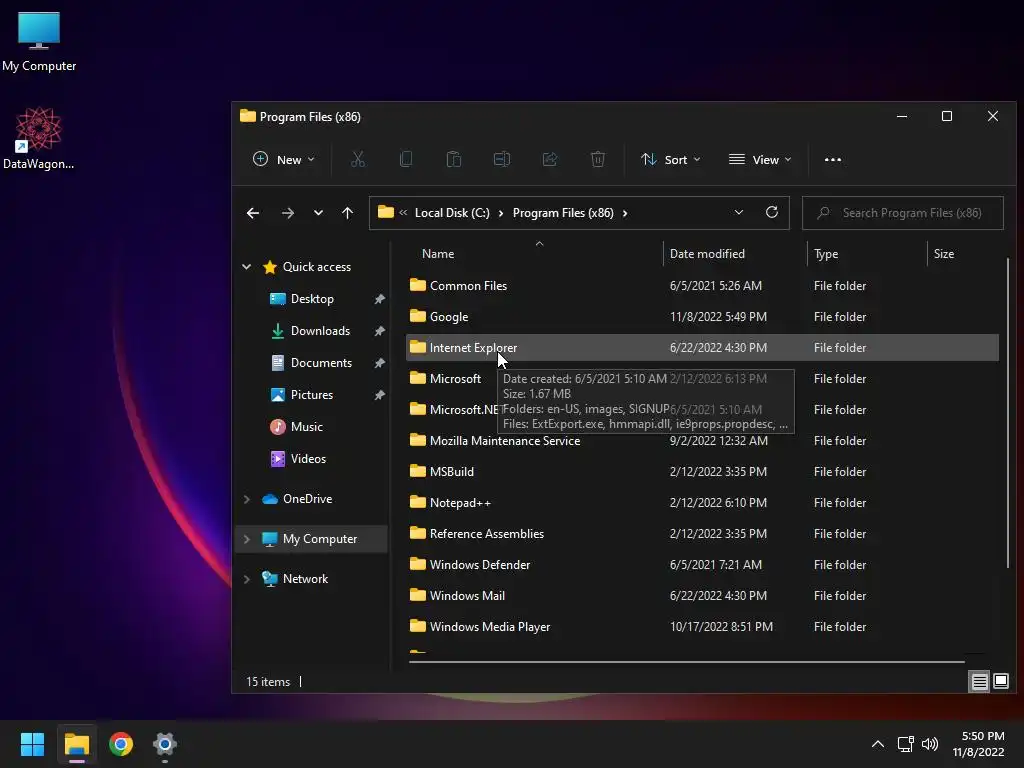Click the vertical scrollbar of file list
Image resolution: width=1024 pixels, height=768 pixels.
(x=1008, y=411)
